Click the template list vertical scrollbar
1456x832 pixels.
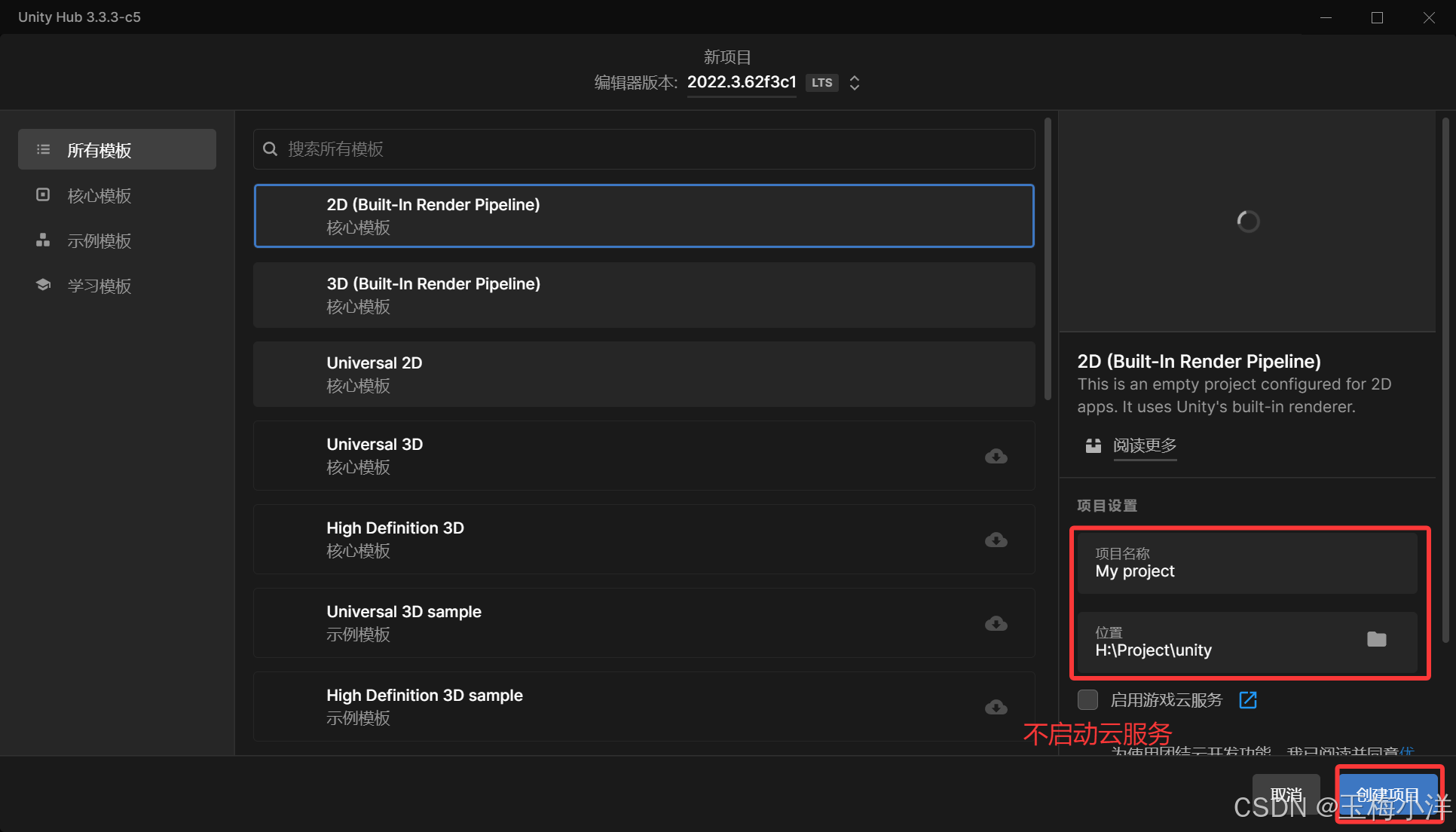coord(1048,260)
